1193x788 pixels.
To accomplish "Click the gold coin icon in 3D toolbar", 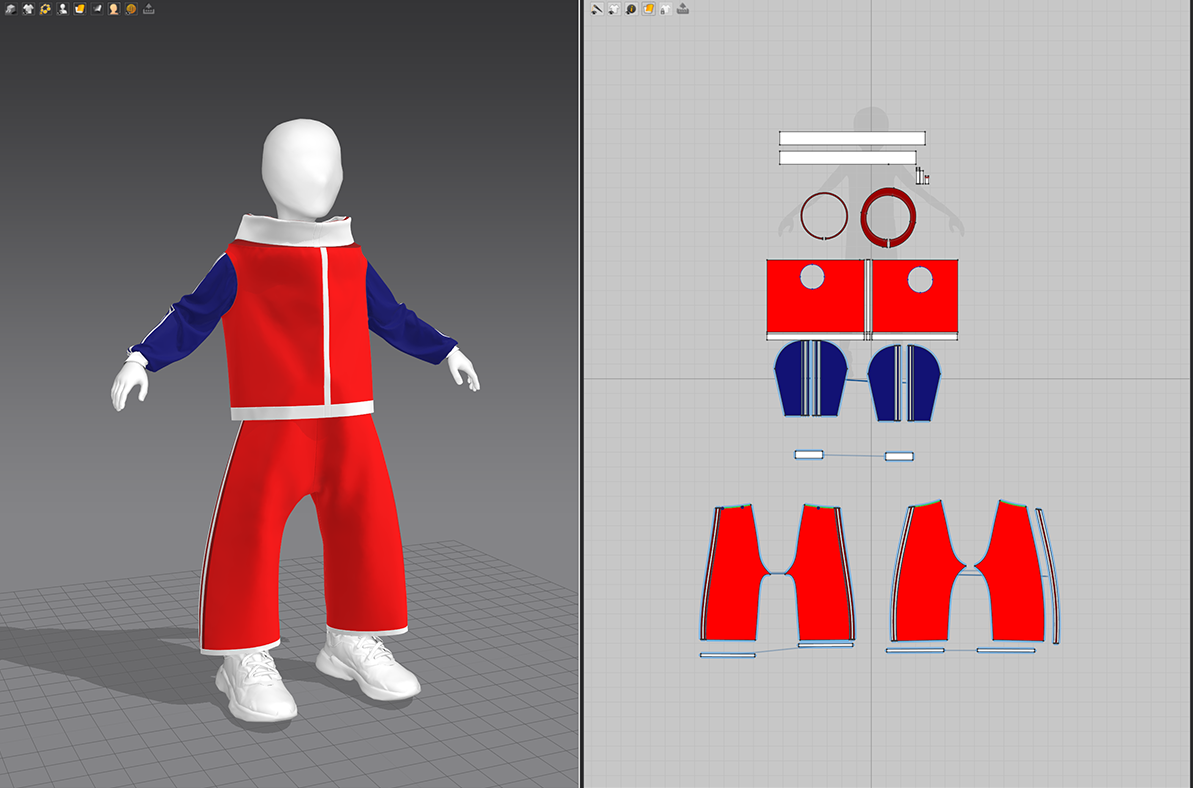I will pos(131,9).
